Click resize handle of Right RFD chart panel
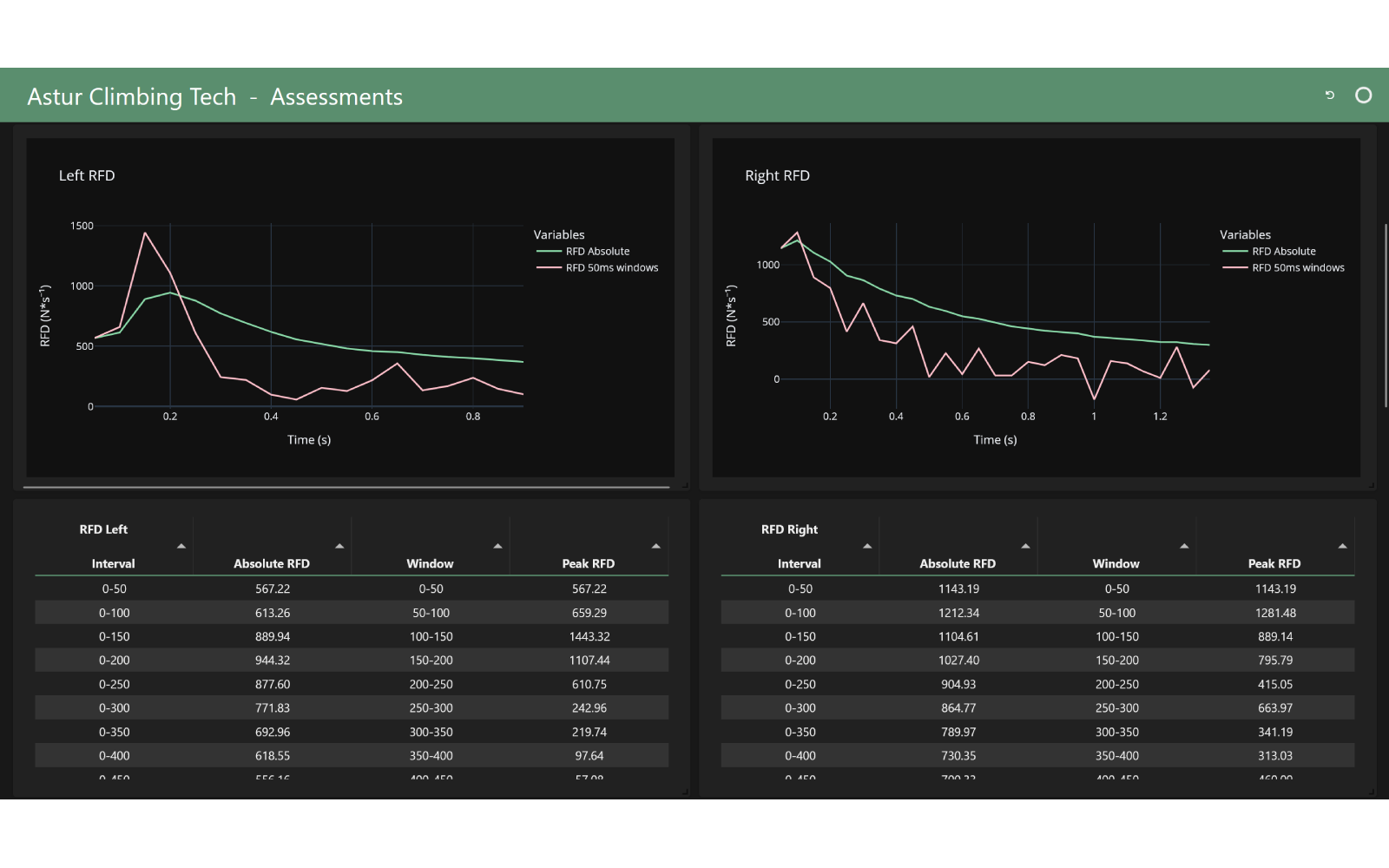 (x=1372, y=484)
